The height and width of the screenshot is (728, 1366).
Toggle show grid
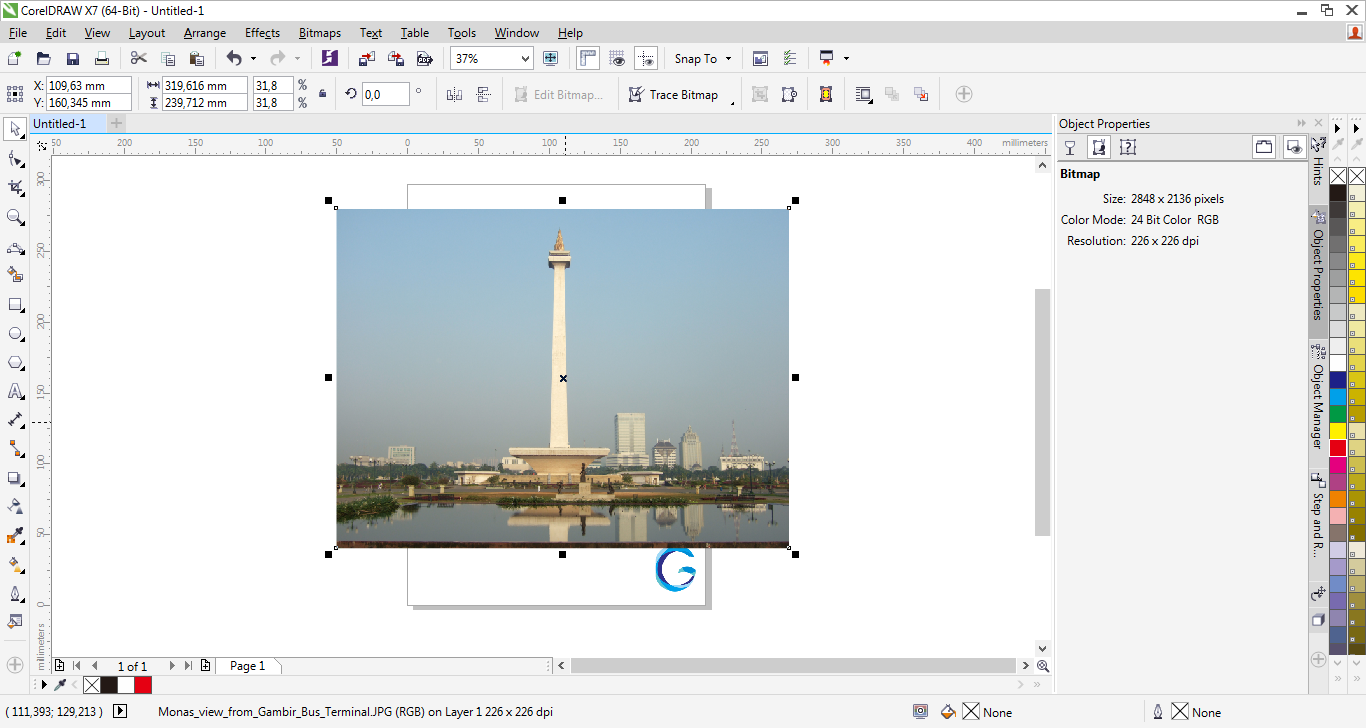tap(617, 58)
